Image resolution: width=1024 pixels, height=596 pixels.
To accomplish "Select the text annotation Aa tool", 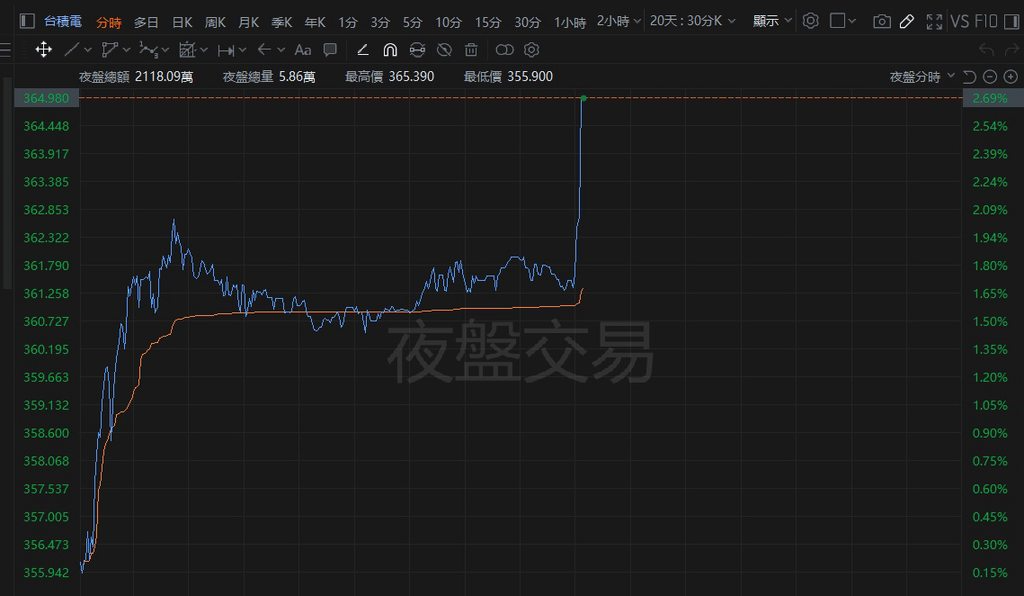I will click(303, 49).
